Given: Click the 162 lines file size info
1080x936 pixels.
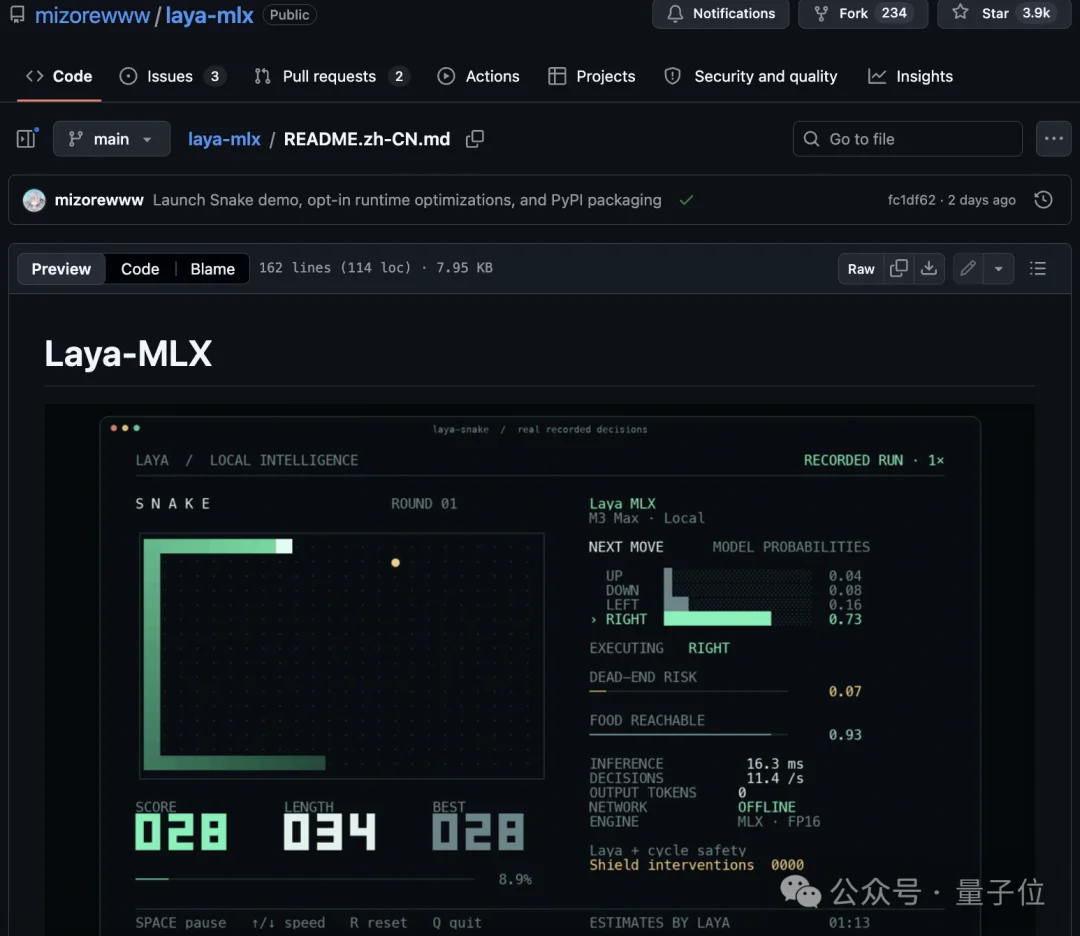Looking at the screenshot, I should pos(375,268).
